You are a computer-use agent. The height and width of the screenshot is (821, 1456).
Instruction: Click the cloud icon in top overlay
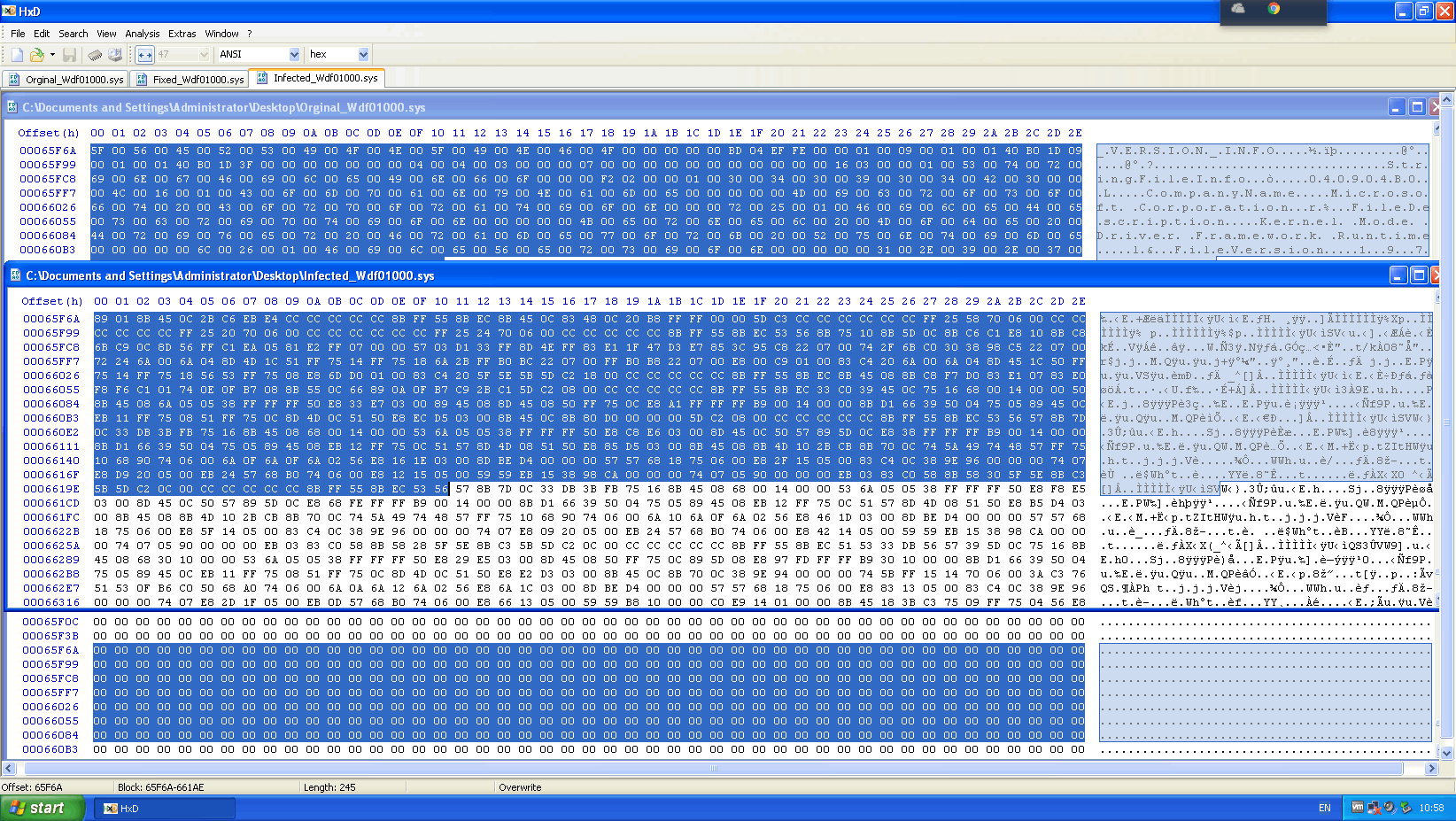[x=1238, y=8]
